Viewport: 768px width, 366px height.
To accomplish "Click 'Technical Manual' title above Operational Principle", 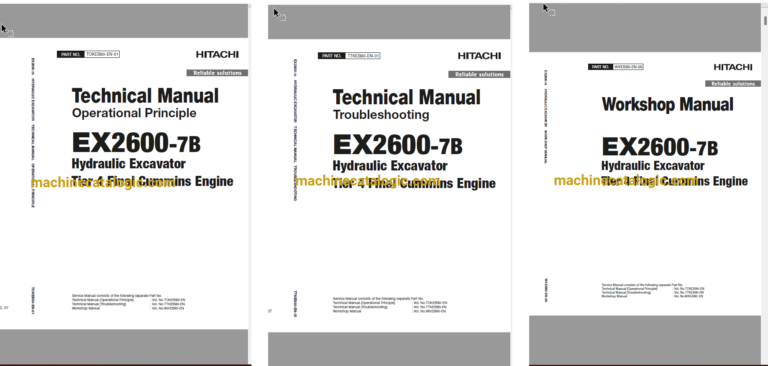I will [x=145, y=96].
